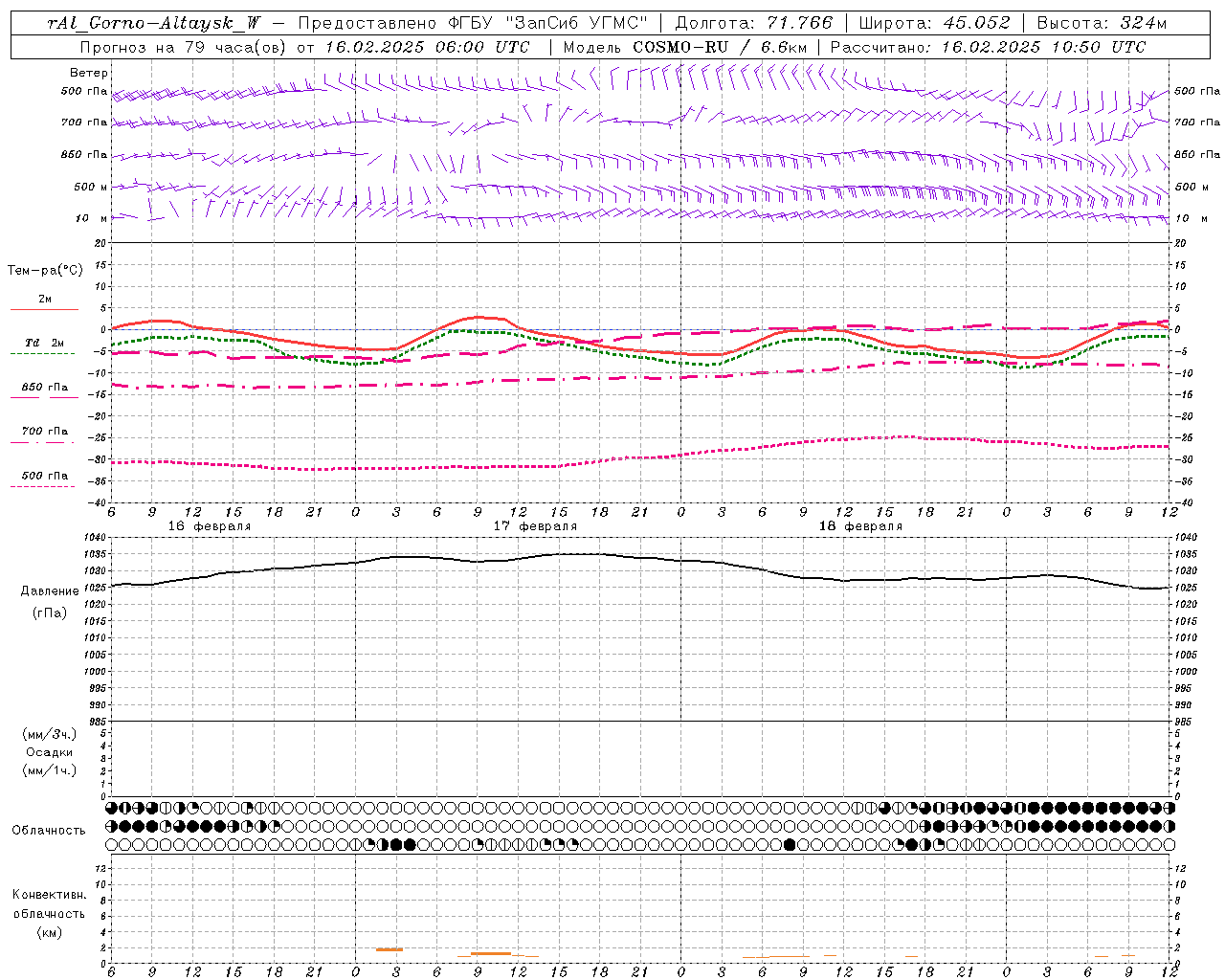Click the 700 гПа entry in temperature legend
Image resolution: width=1225 pixels, height=980 pixels.
[x=45, y=431]
